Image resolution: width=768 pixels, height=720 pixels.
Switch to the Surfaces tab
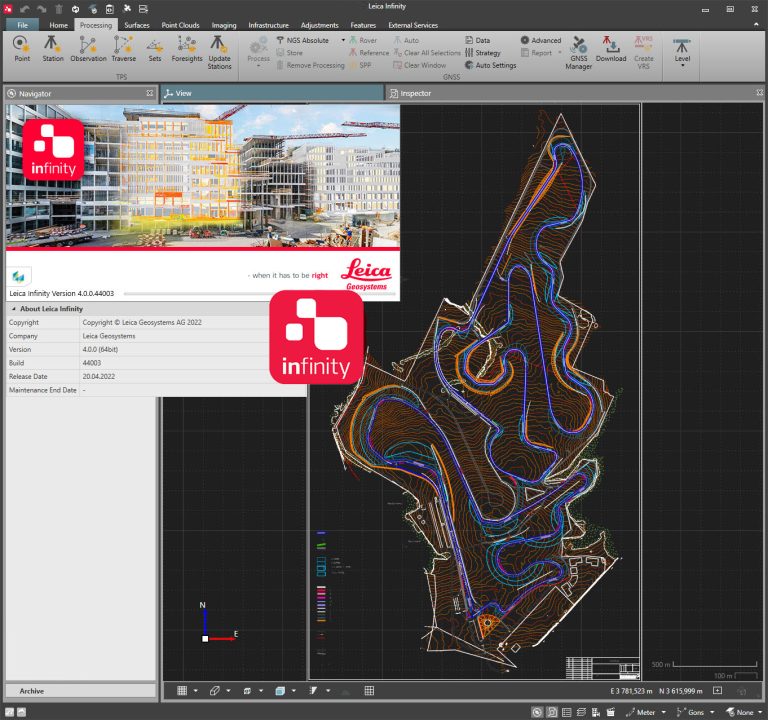click(137, 25)
